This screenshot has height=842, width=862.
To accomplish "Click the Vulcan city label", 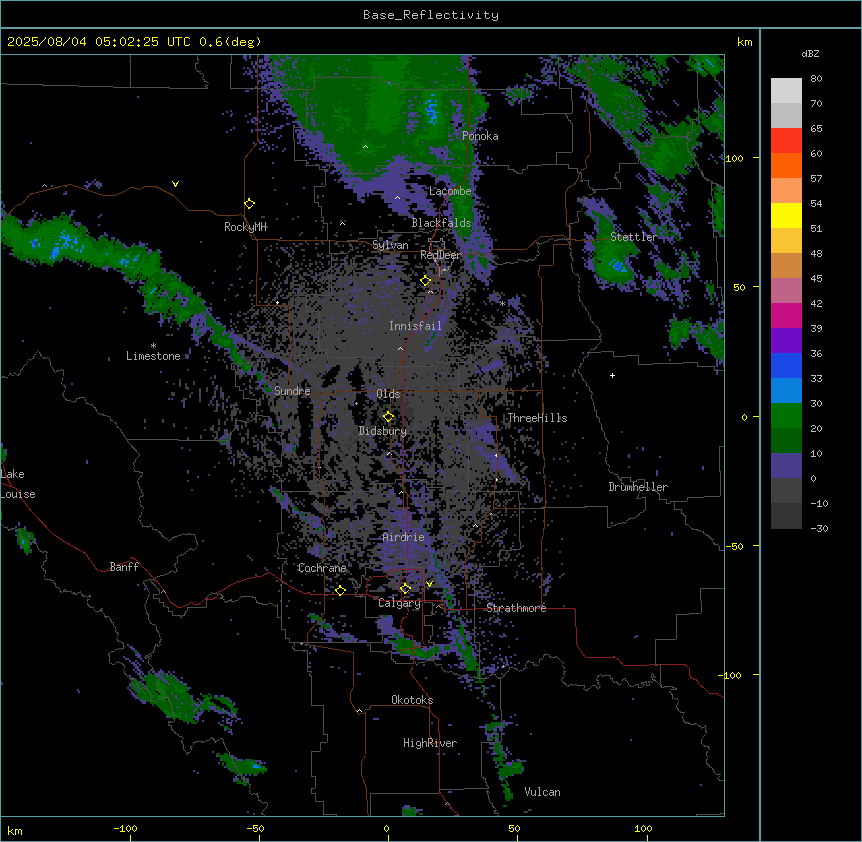I will coord(542,792).
